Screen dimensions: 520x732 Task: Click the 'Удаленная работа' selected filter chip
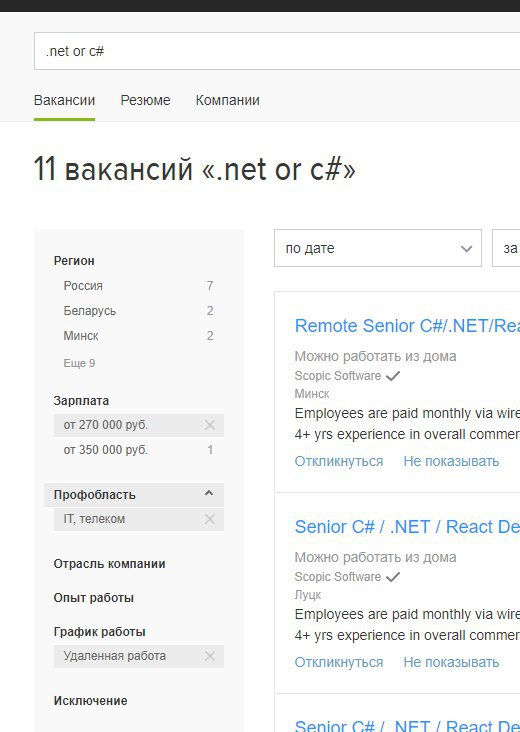click(139, 656)
